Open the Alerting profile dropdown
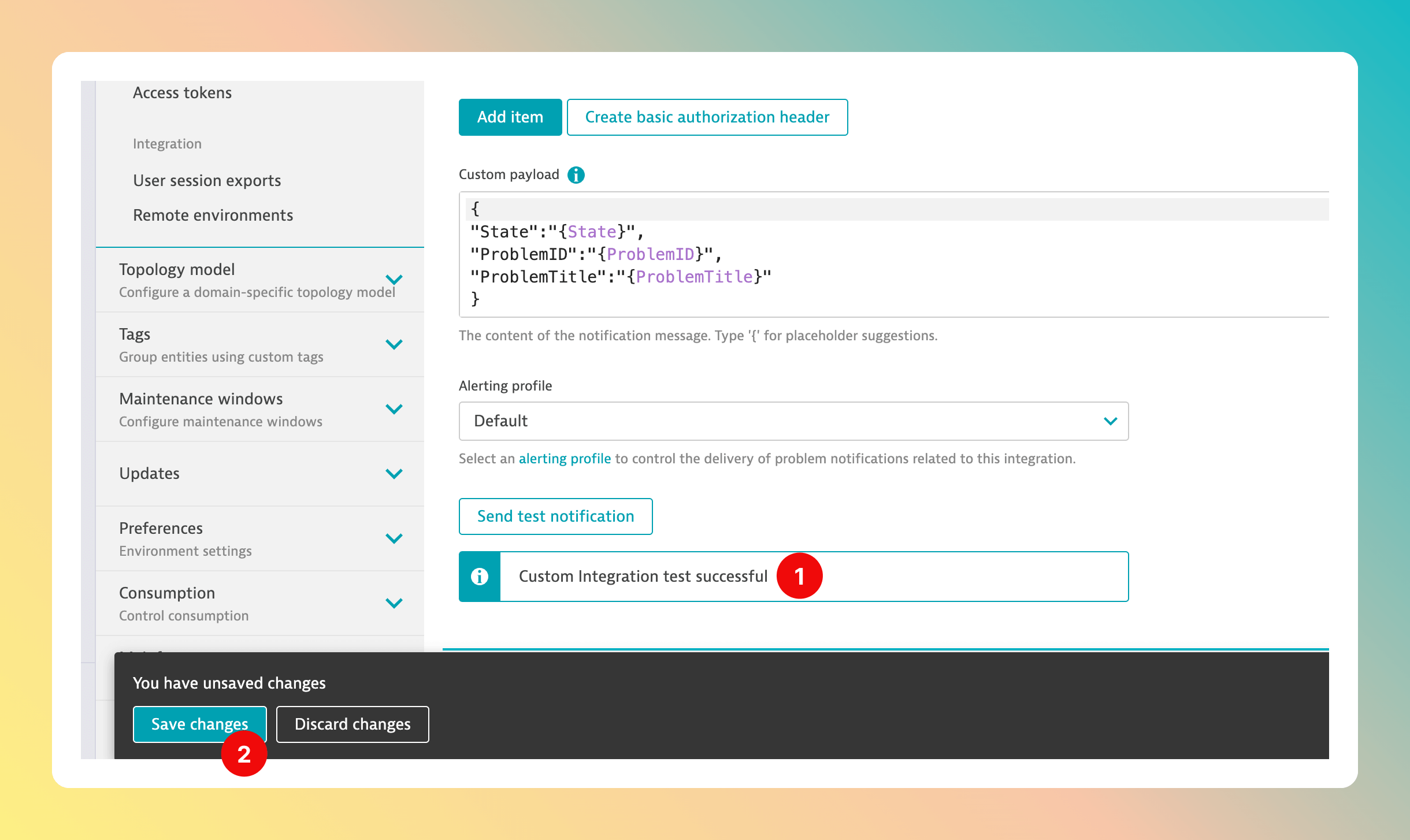The width and height of the screenshot is (1410, 840). [793, 421]
